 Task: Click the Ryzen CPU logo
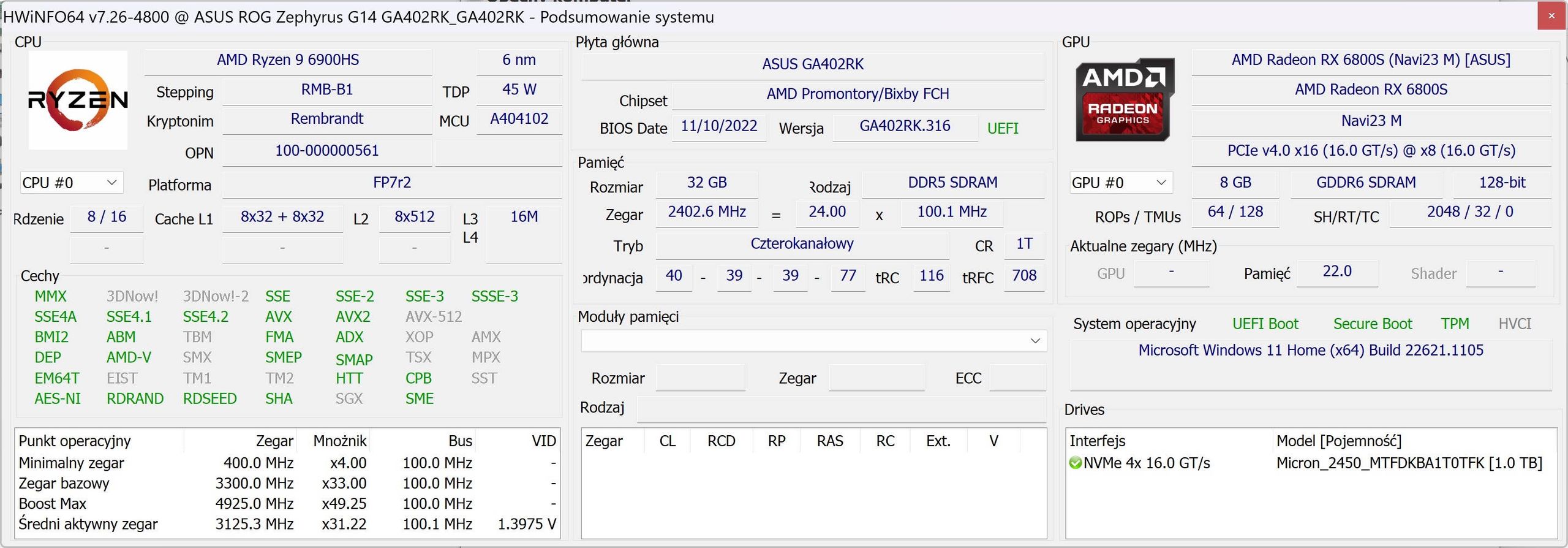(x=78, y=100)
